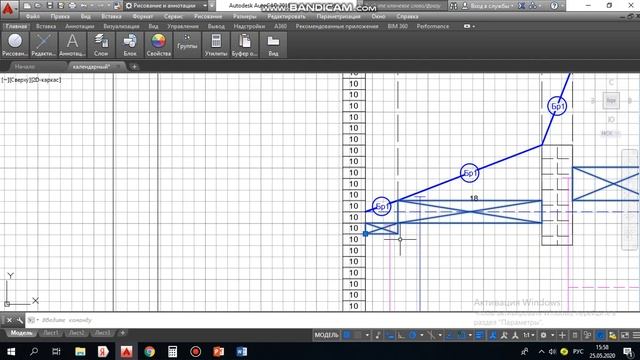
Task: Open the Свойства panel with color wheel
Action: [x=158, y=44]
